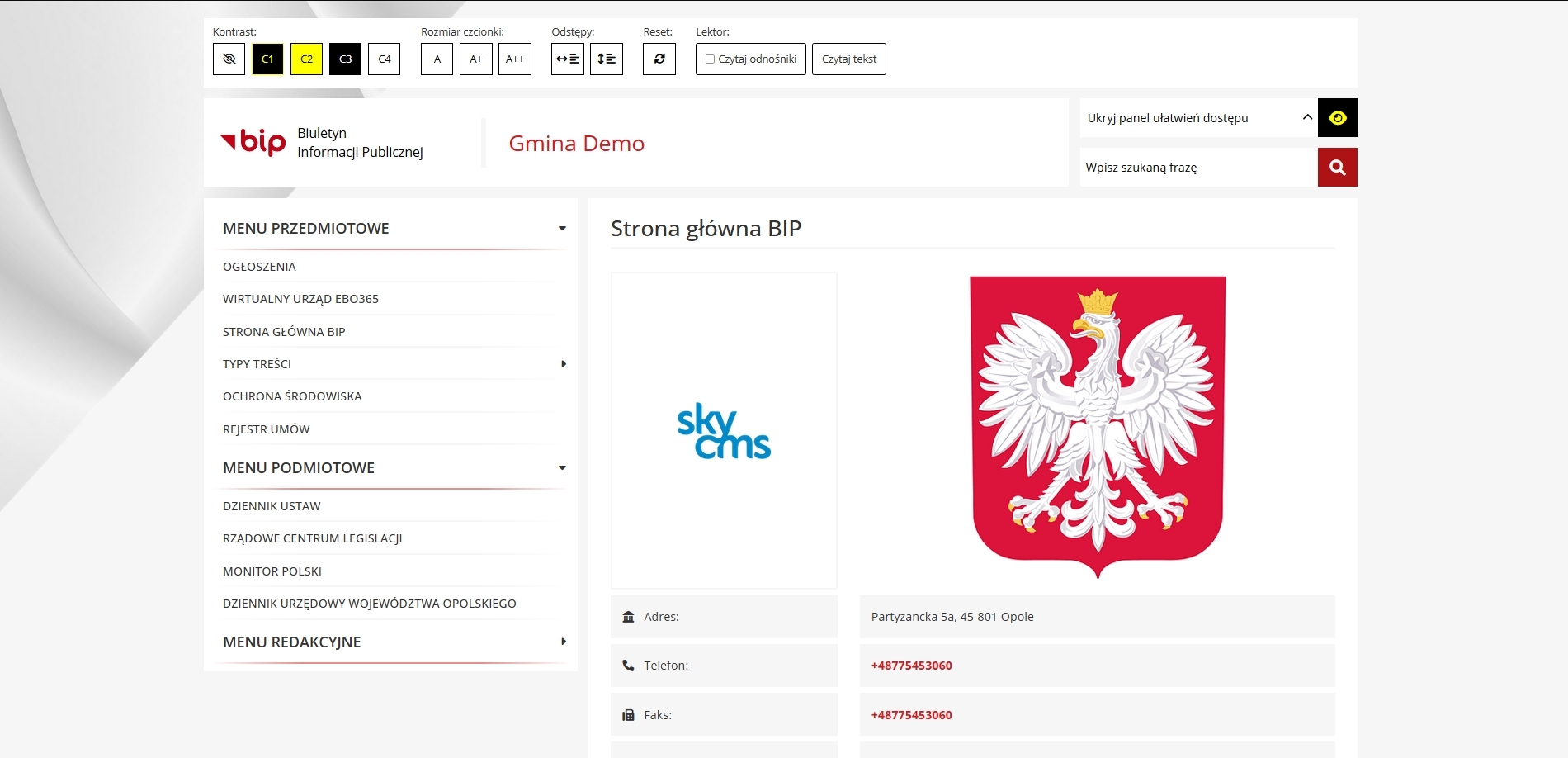Disable contrast with the crossed-eye icon

point(229,59)
